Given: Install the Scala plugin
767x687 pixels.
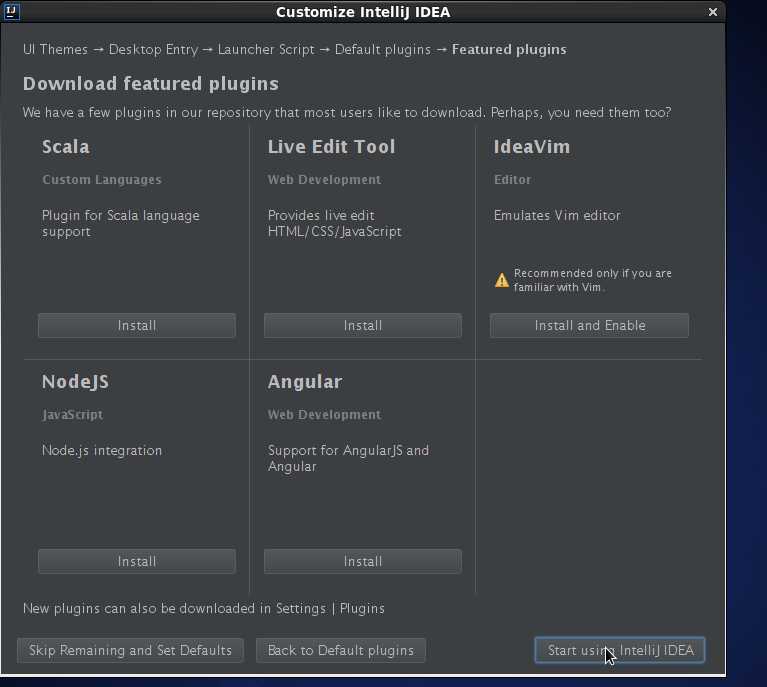Looking at the screenshot, I should 137,325.
